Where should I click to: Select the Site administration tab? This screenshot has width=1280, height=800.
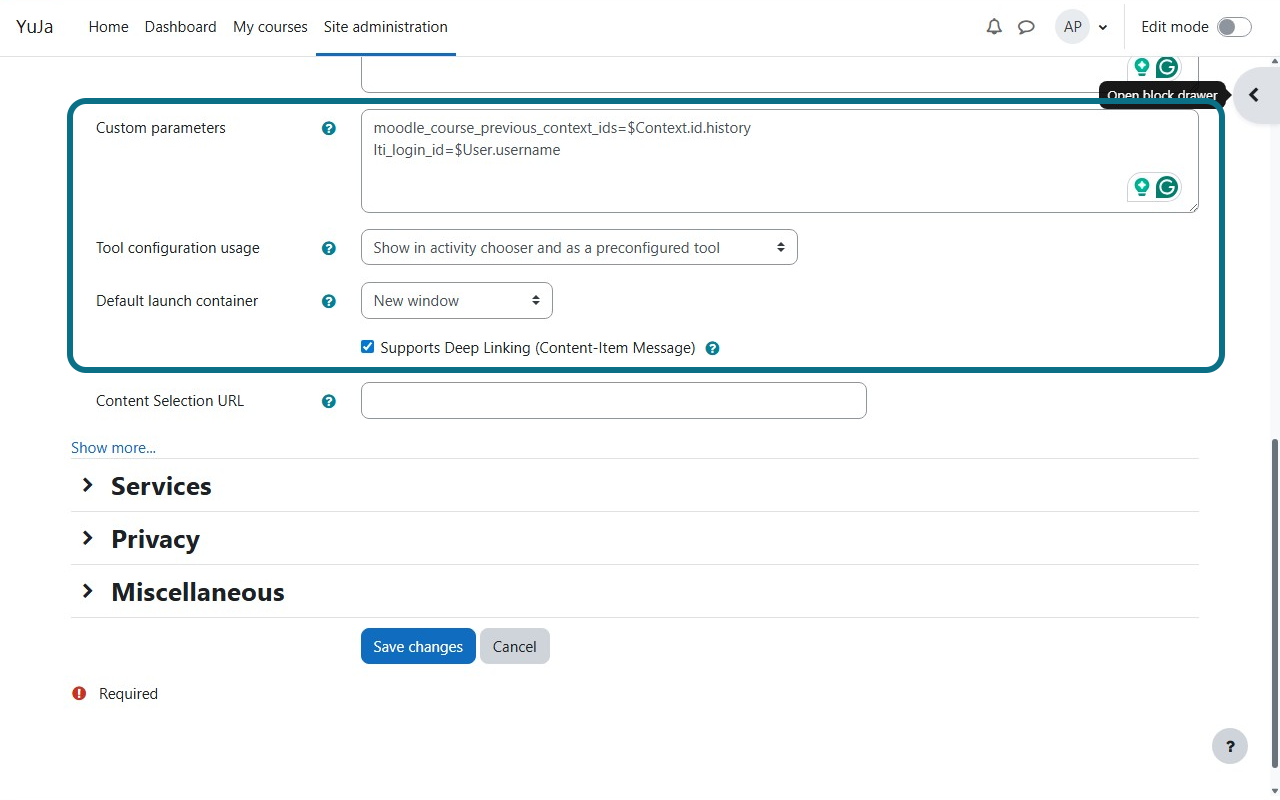(x=386, y=27)
